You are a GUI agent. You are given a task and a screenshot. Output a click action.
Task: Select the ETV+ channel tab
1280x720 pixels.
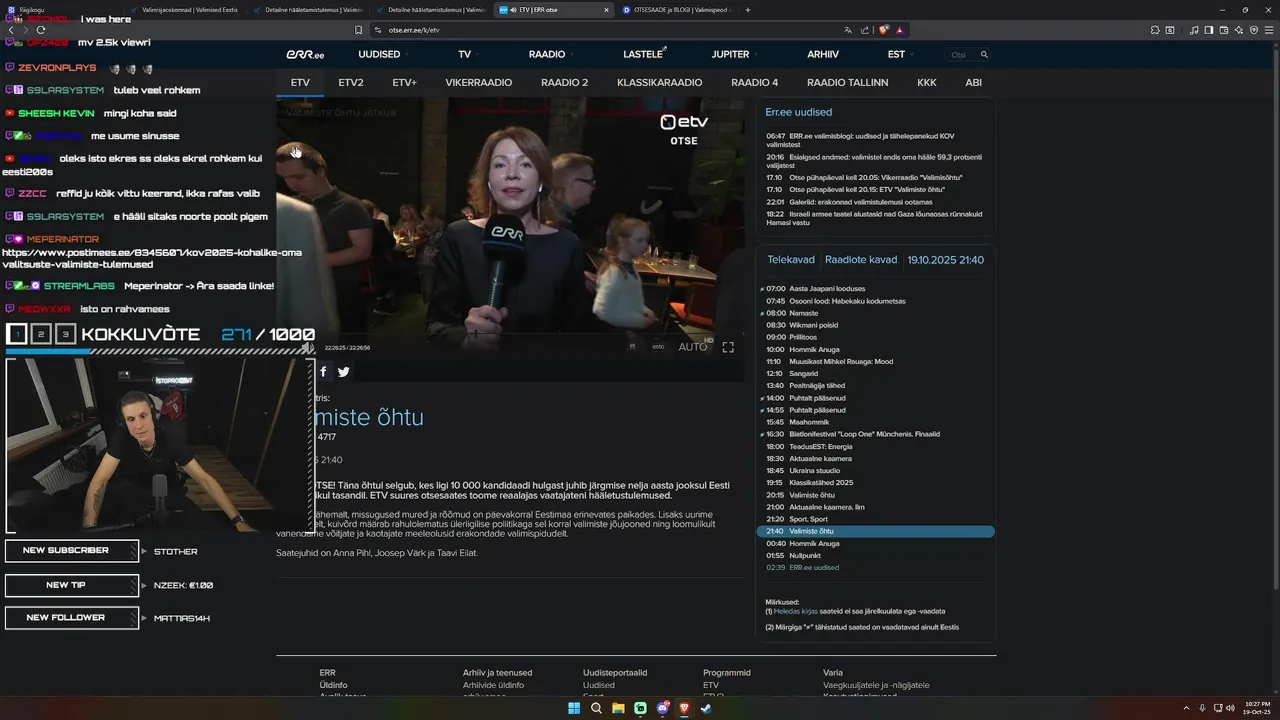[404, 82]
